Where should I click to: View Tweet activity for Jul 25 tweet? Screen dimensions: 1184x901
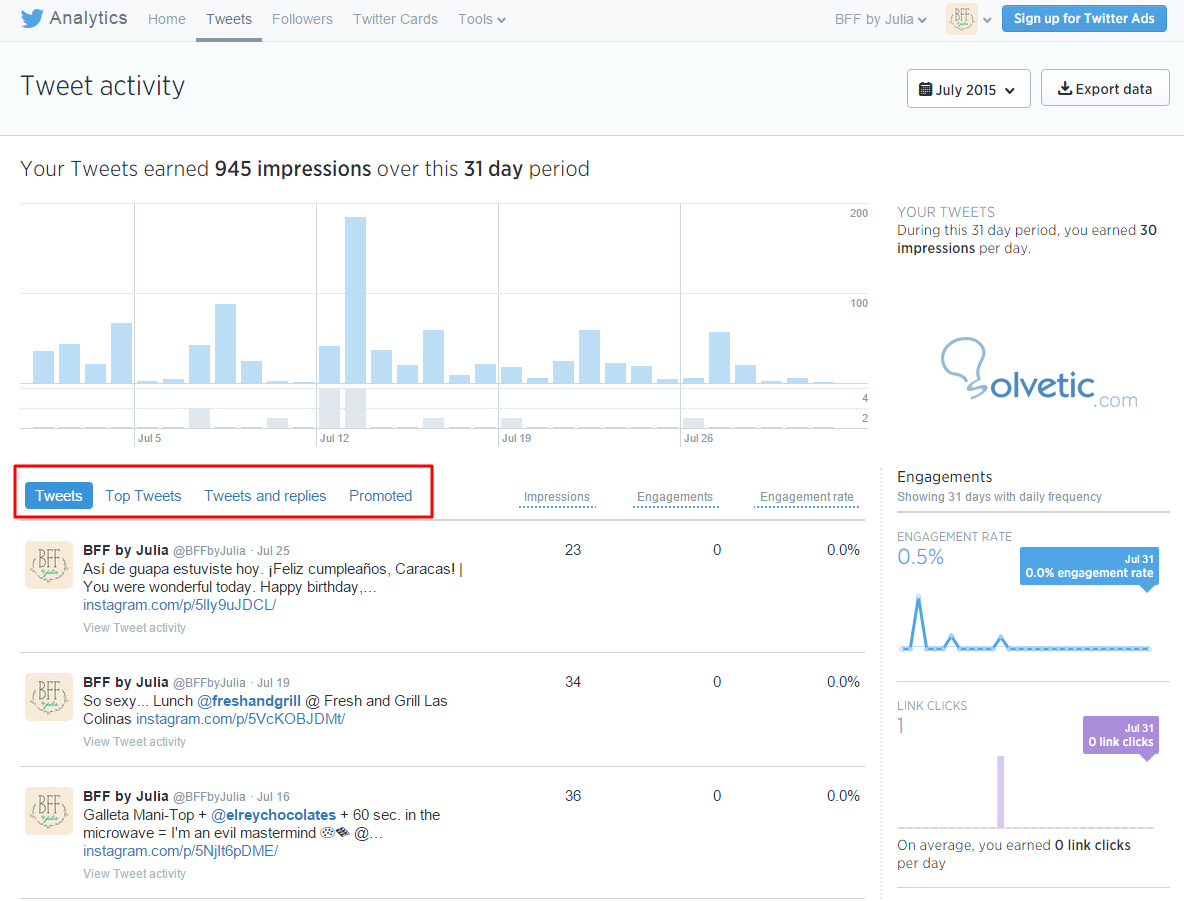134,628
